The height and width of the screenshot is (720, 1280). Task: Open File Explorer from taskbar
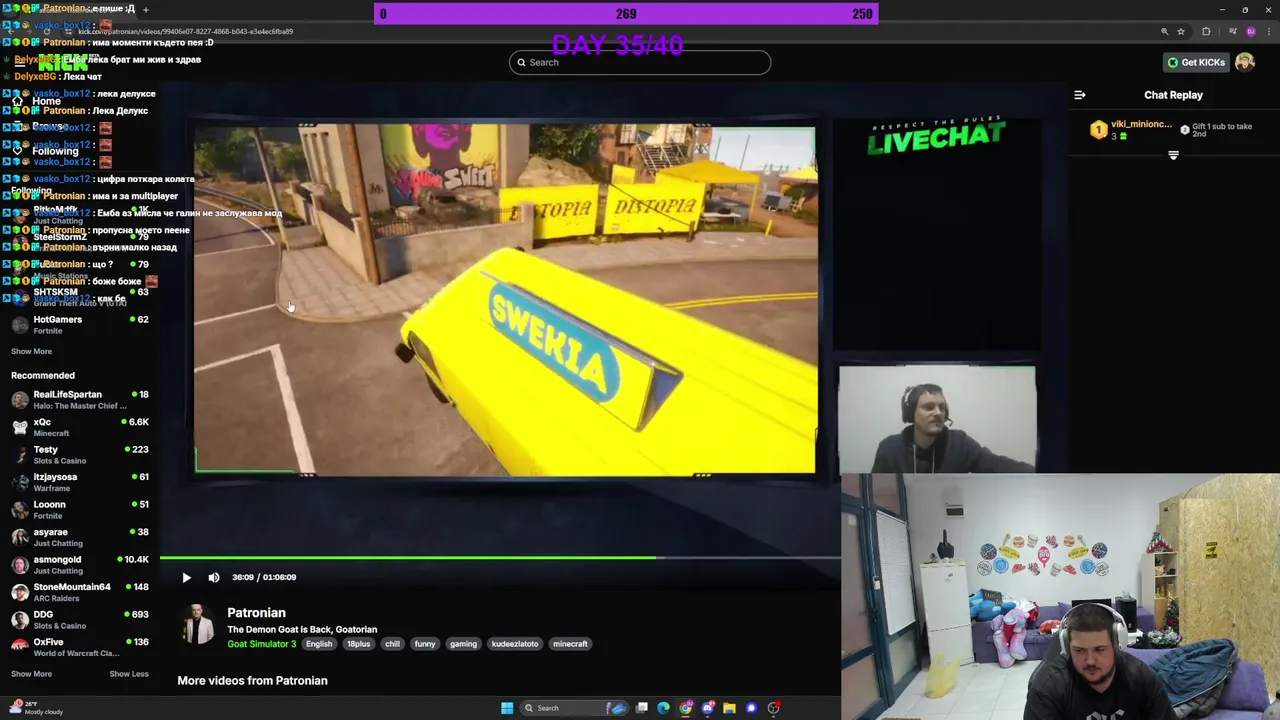[730, 708]
